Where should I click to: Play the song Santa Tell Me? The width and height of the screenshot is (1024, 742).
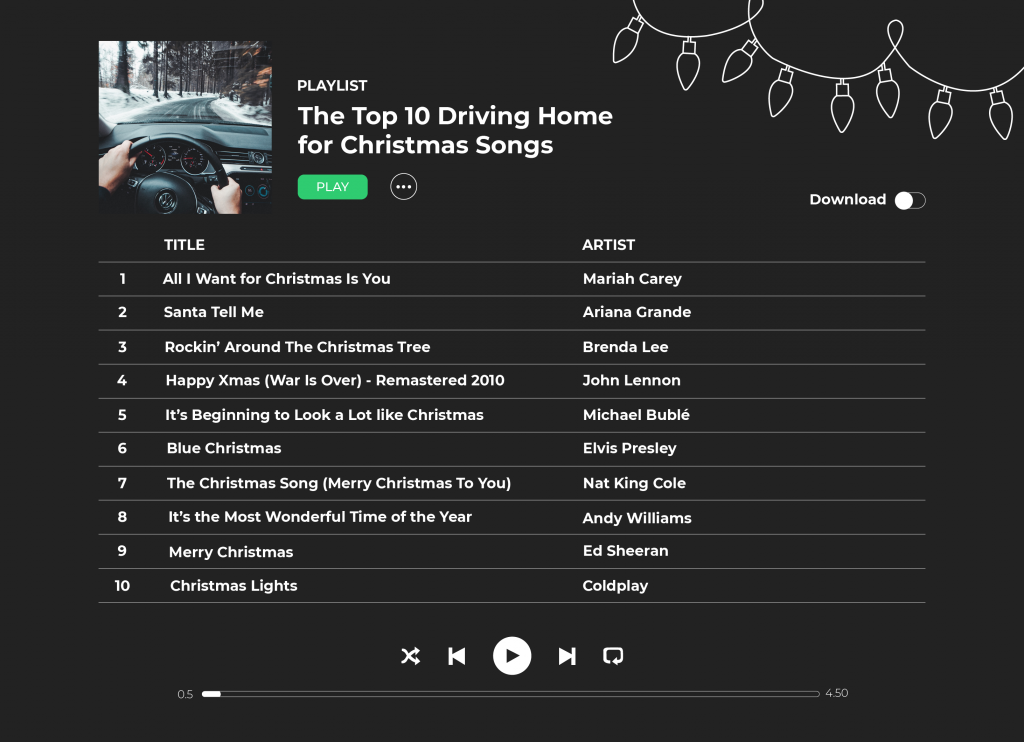(x=214, y=312)
